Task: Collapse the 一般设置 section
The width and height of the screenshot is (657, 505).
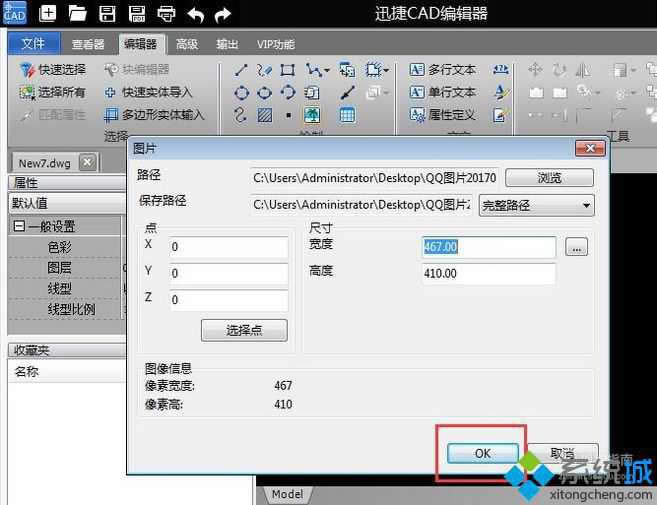Action: tap(18, 226)
